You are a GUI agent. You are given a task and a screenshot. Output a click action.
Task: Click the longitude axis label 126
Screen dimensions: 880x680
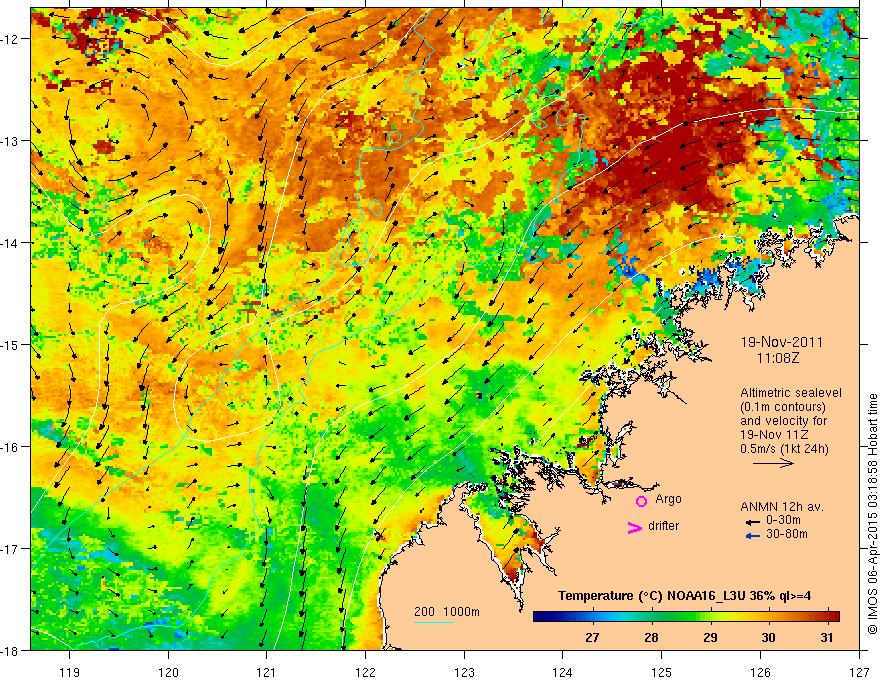(x=760, y=672)
